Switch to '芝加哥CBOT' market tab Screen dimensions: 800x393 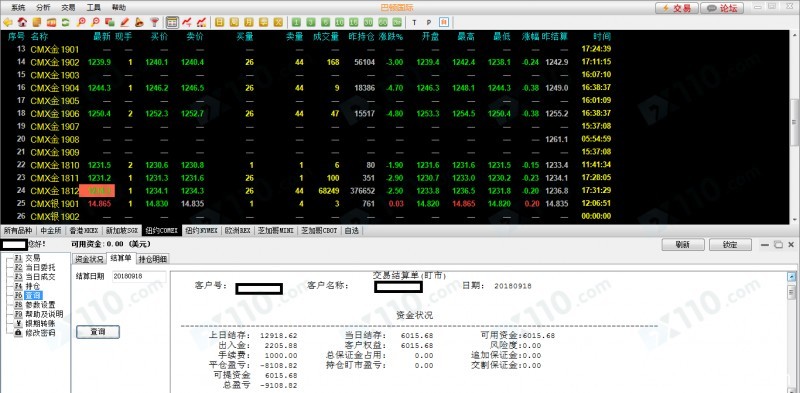(x=319, y=230)
